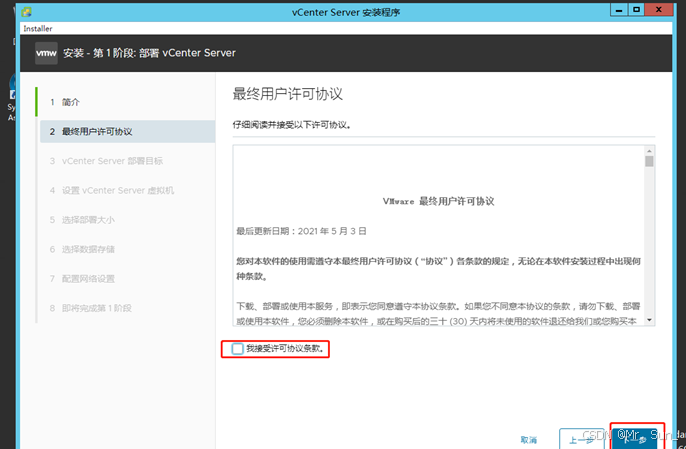Click the 最后更新日期：2021 年 5 月 3 日 line
686x449 pixels.
click(301, 231)
